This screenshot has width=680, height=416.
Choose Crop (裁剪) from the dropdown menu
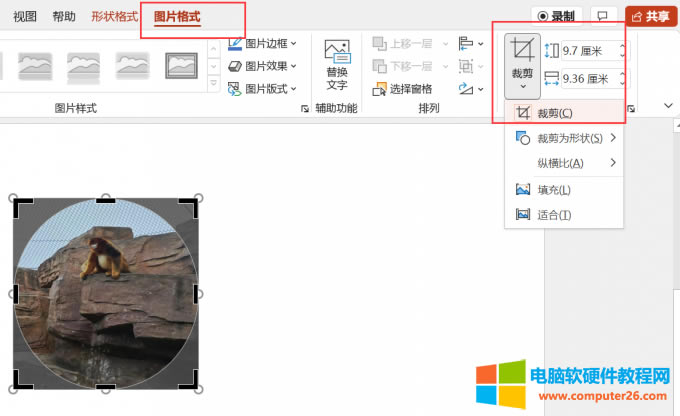click(x=554, y=113)
